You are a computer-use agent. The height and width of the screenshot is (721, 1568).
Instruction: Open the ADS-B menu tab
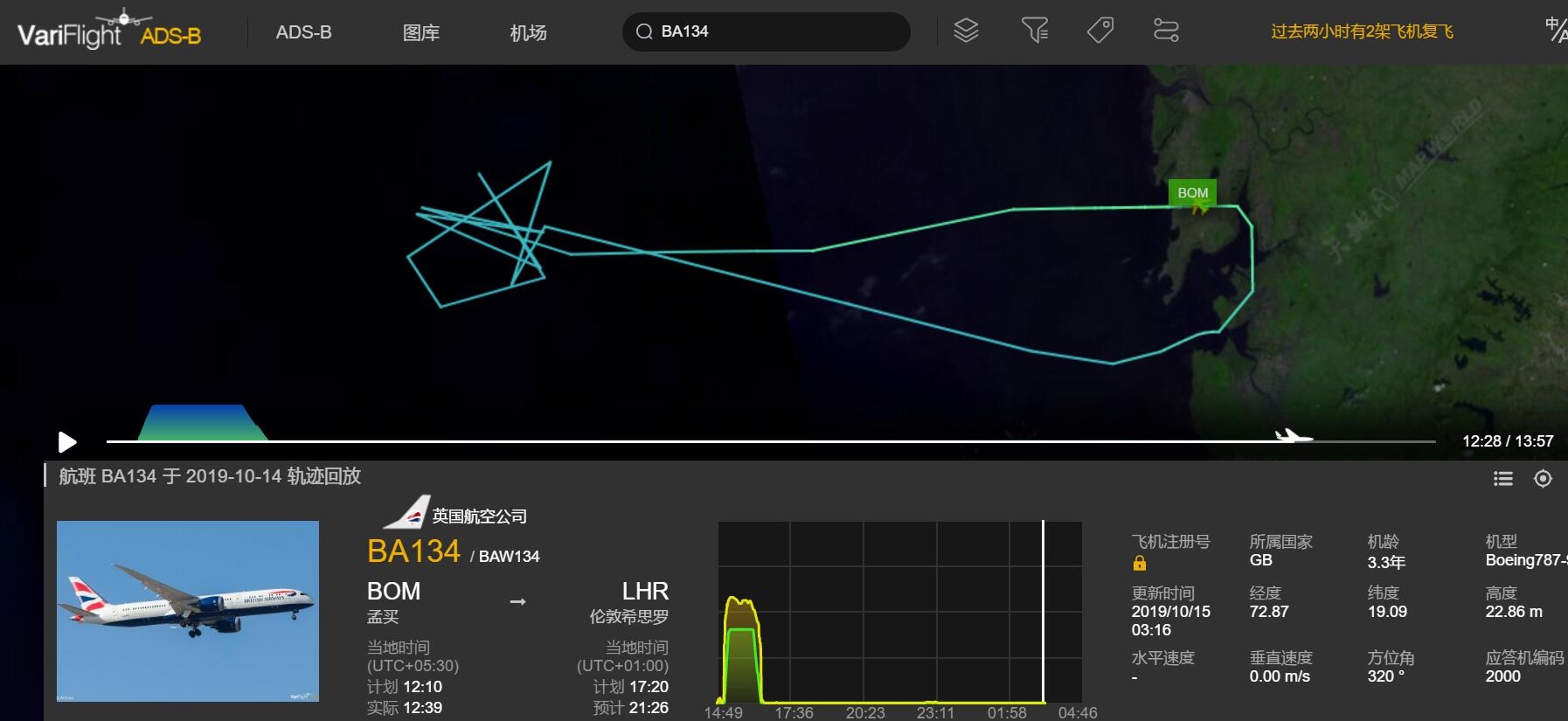coord(303,32)
